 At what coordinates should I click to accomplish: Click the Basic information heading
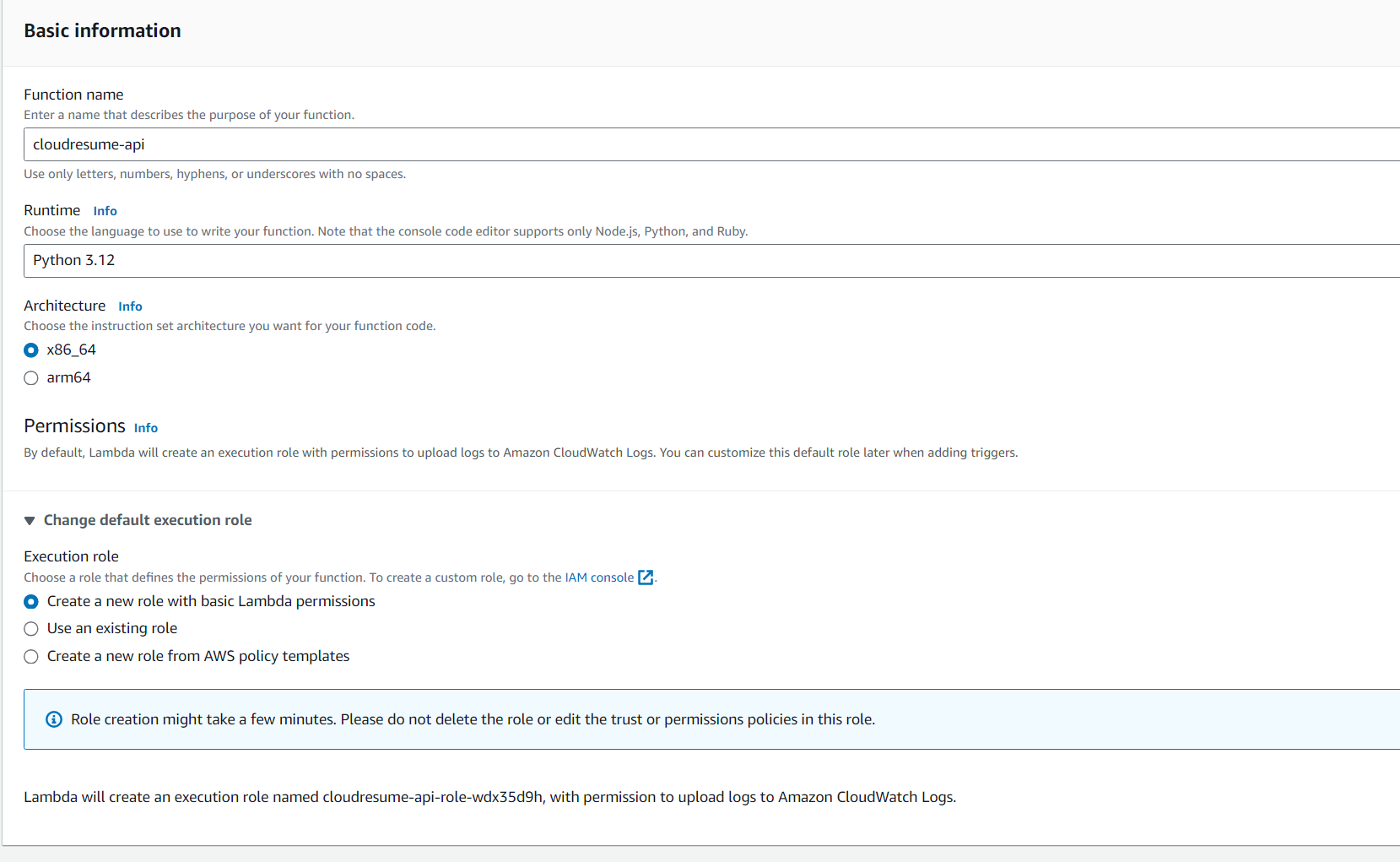tap(102, 30)
